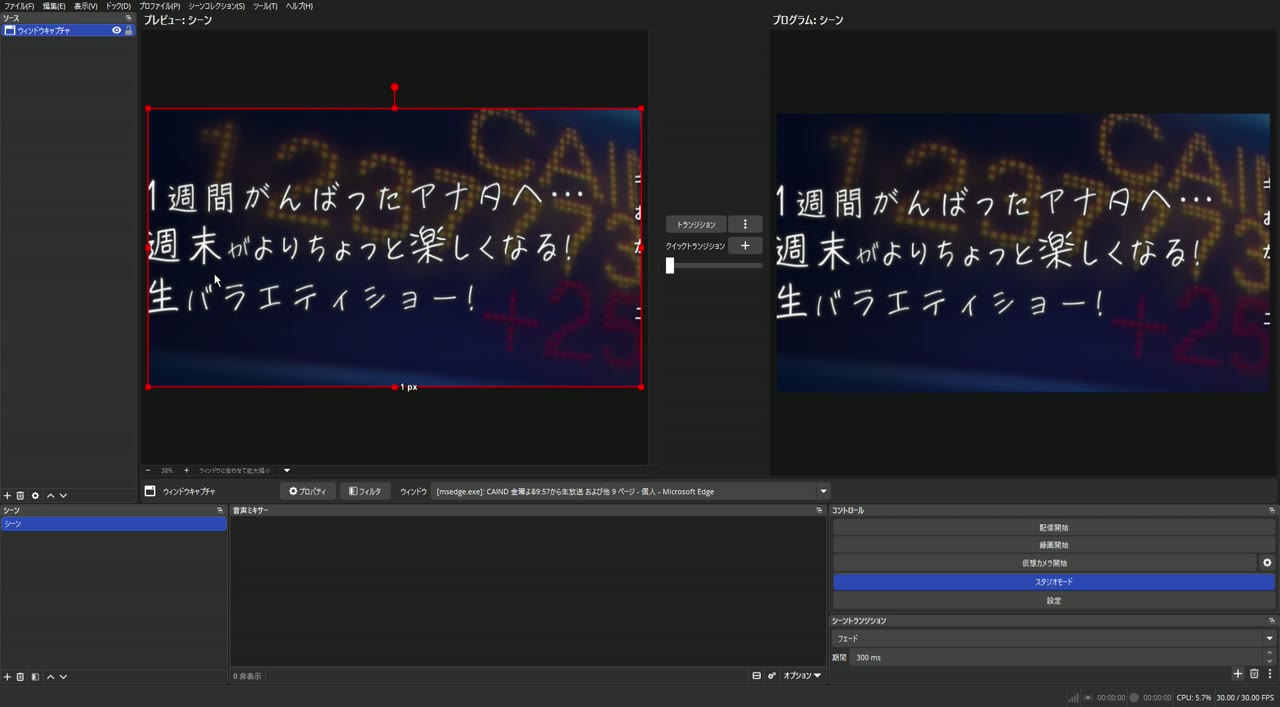Screen dimensions: 1280x707
Task: Open the ファイル(F) menu
Action: [x=19, y=6]
